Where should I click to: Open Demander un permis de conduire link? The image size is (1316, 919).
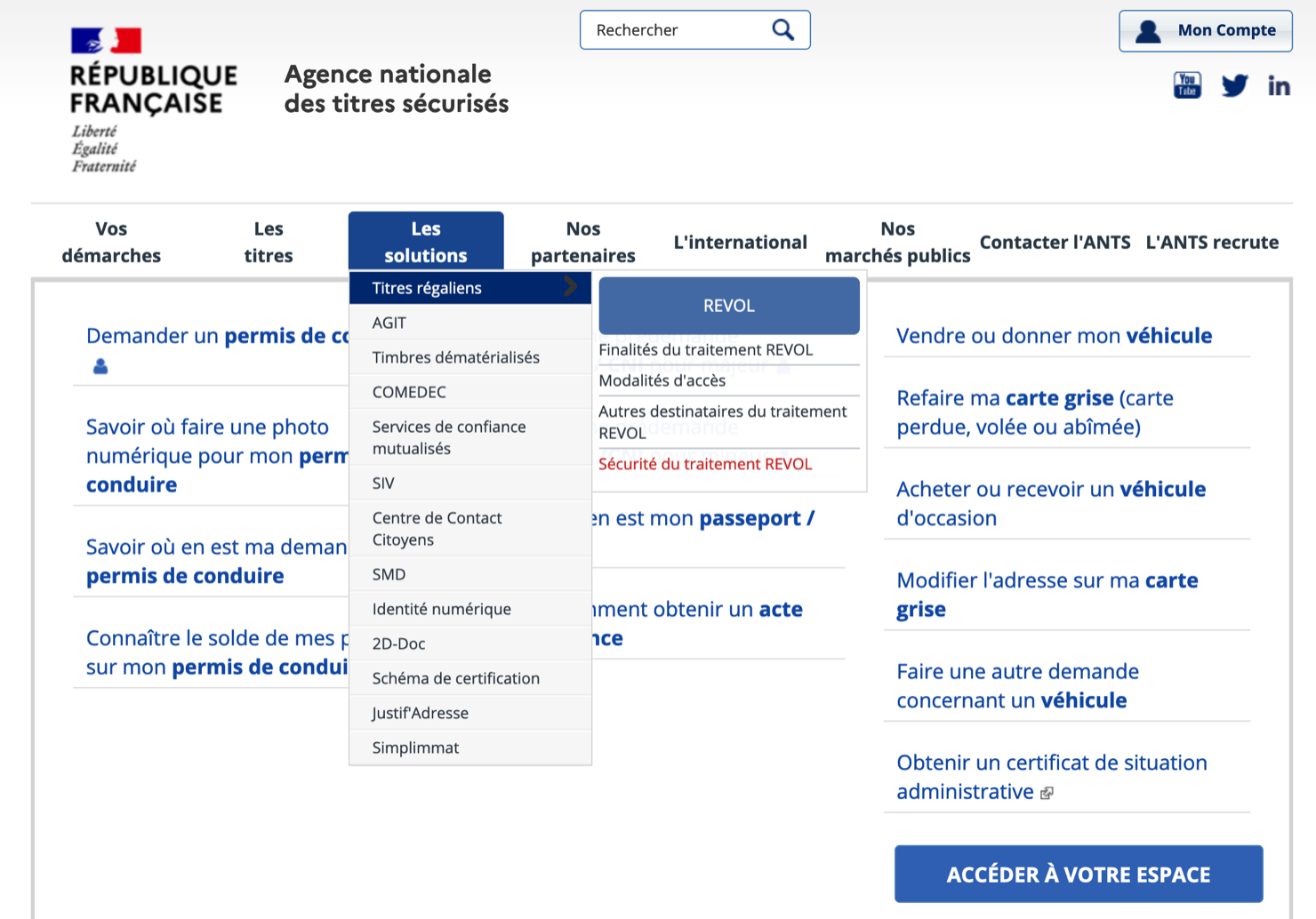[x=218, y=336]
